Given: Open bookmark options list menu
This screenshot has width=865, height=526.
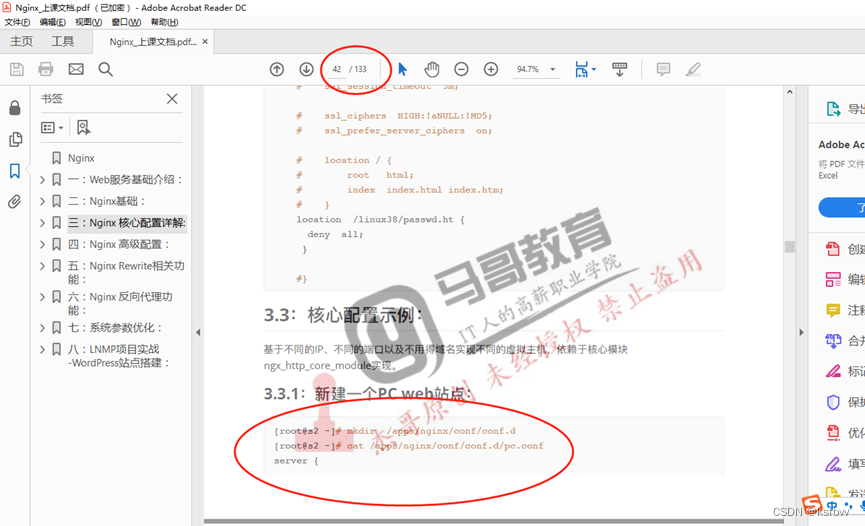Looking at the screenshot, I should click(52, 127).
